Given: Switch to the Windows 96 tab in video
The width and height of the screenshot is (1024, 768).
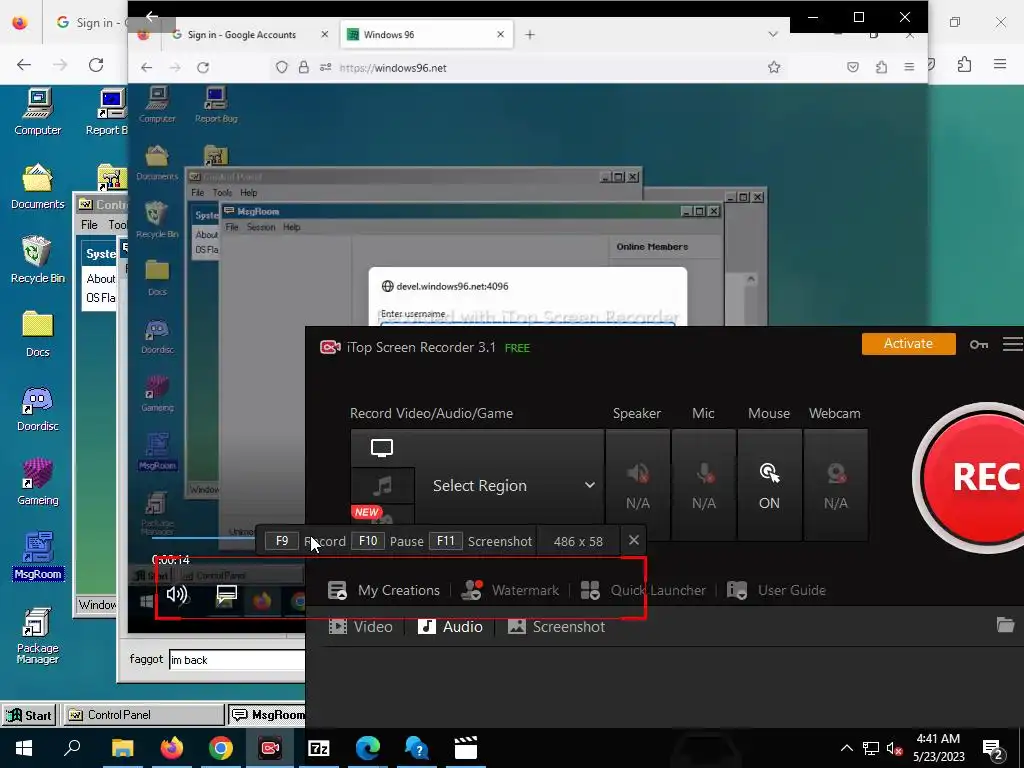Looking at the screenshot, I should point(426,35).
